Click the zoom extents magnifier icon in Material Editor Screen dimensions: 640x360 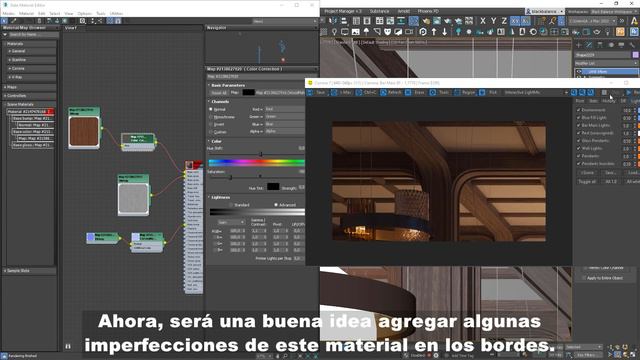tap(83, 21)
